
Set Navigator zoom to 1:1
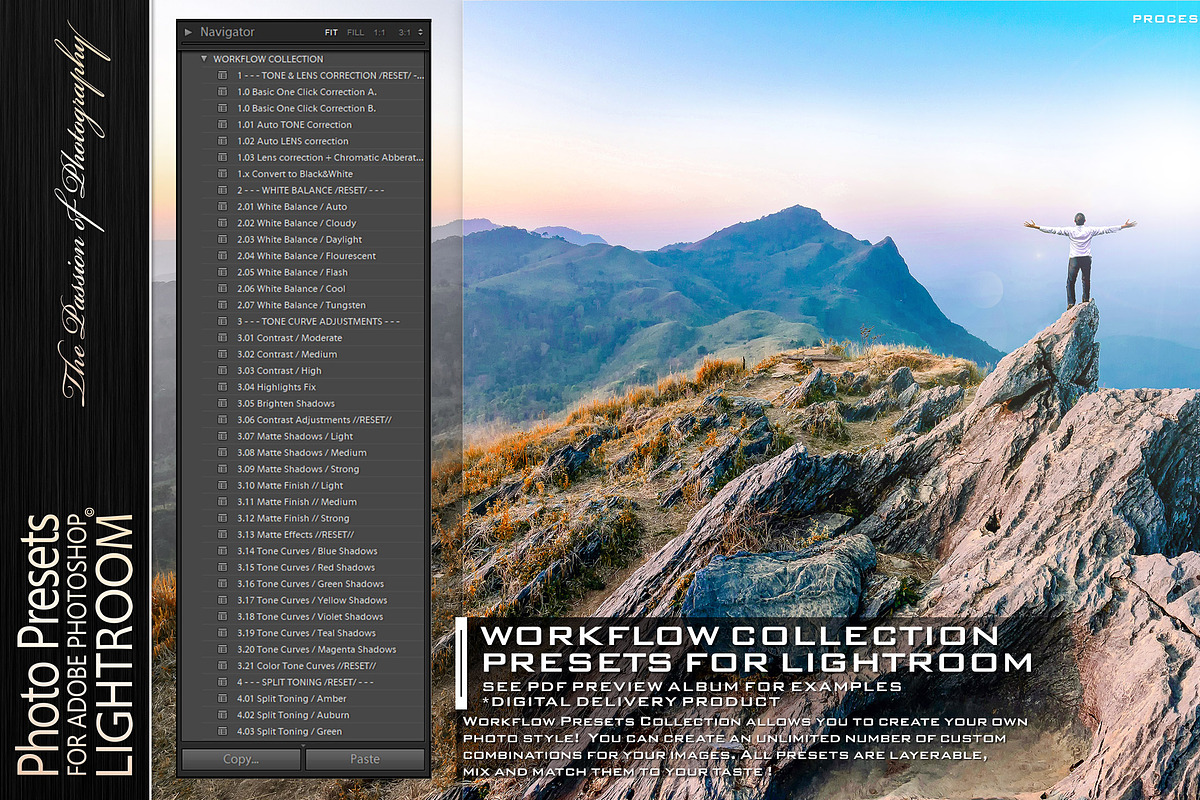pyautogui.click(x=380, y=32)
